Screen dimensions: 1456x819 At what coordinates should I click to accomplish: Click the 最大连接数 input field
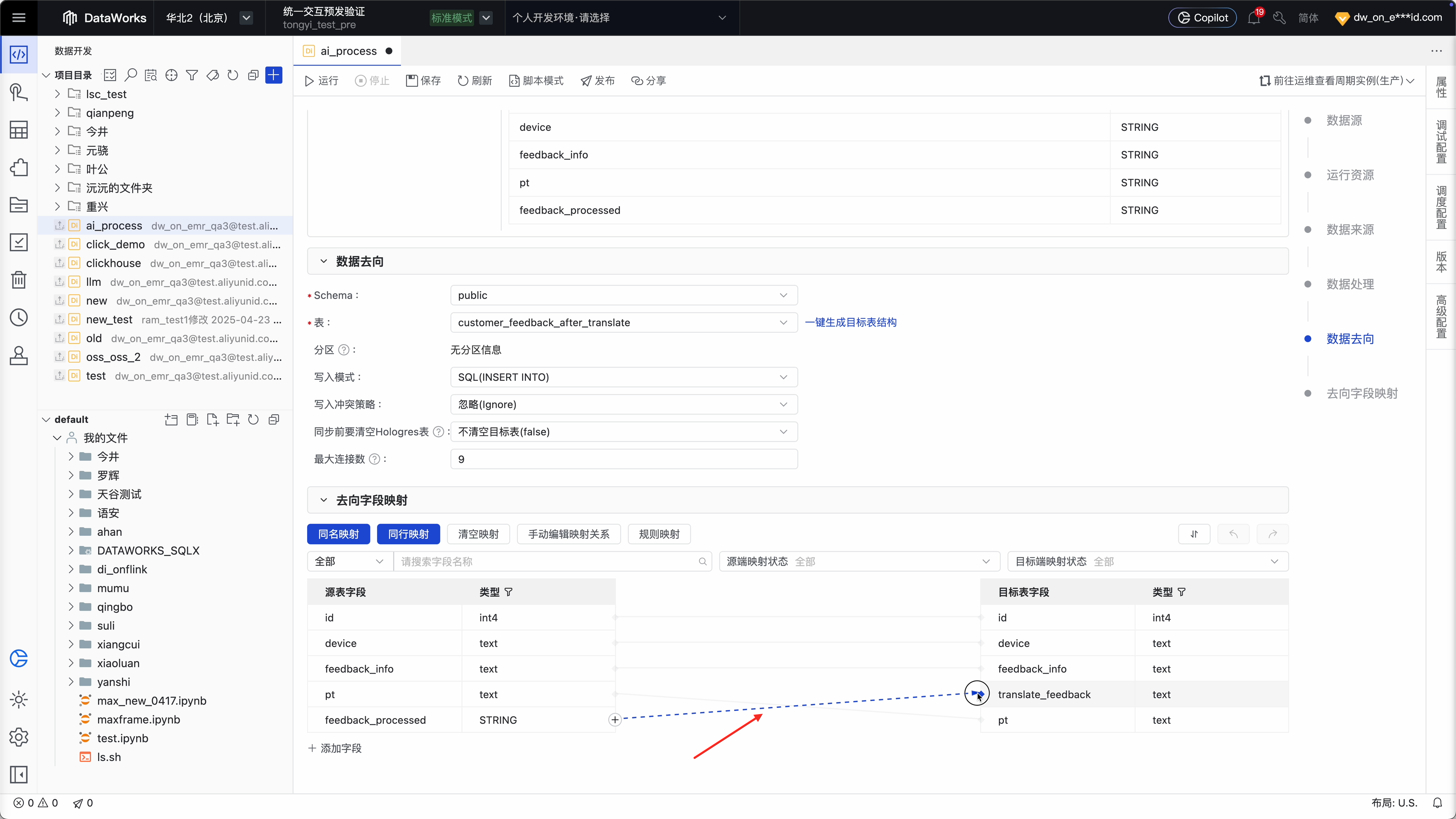coord(623,459)
